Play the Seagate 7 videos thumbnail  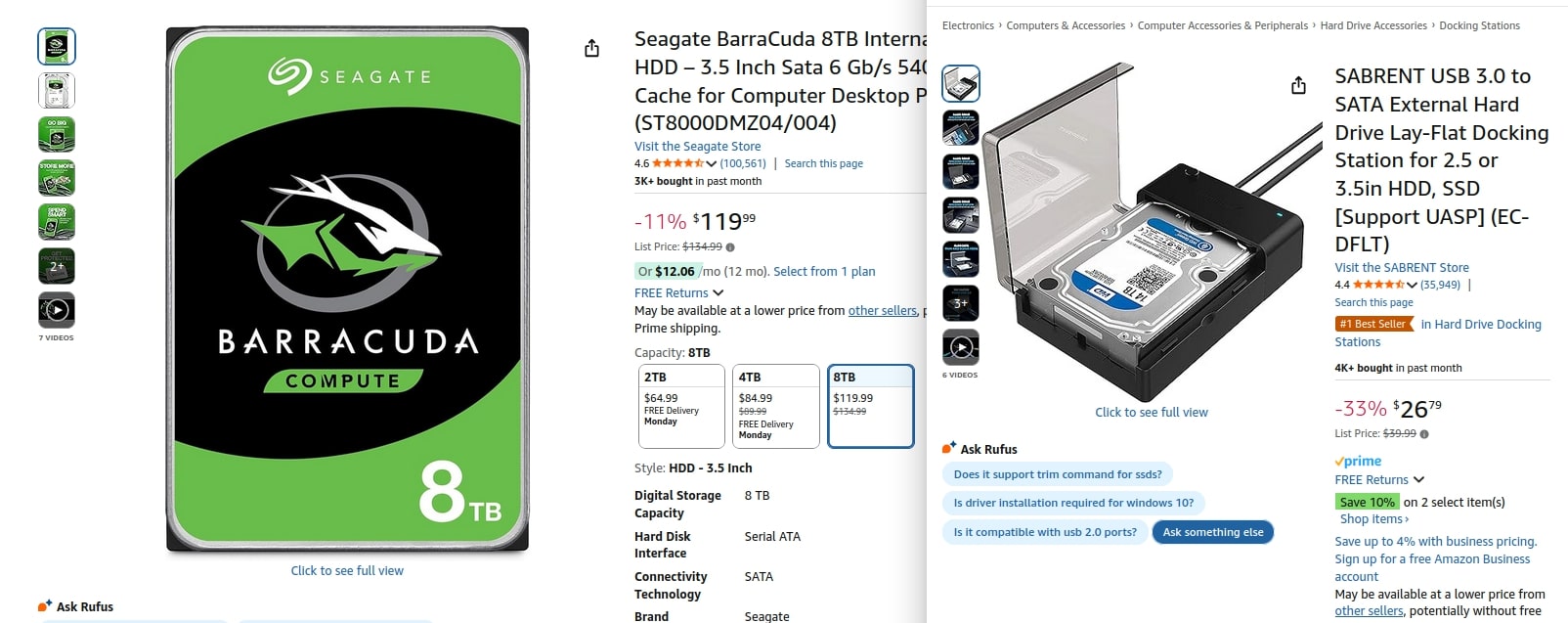[57, 310]
